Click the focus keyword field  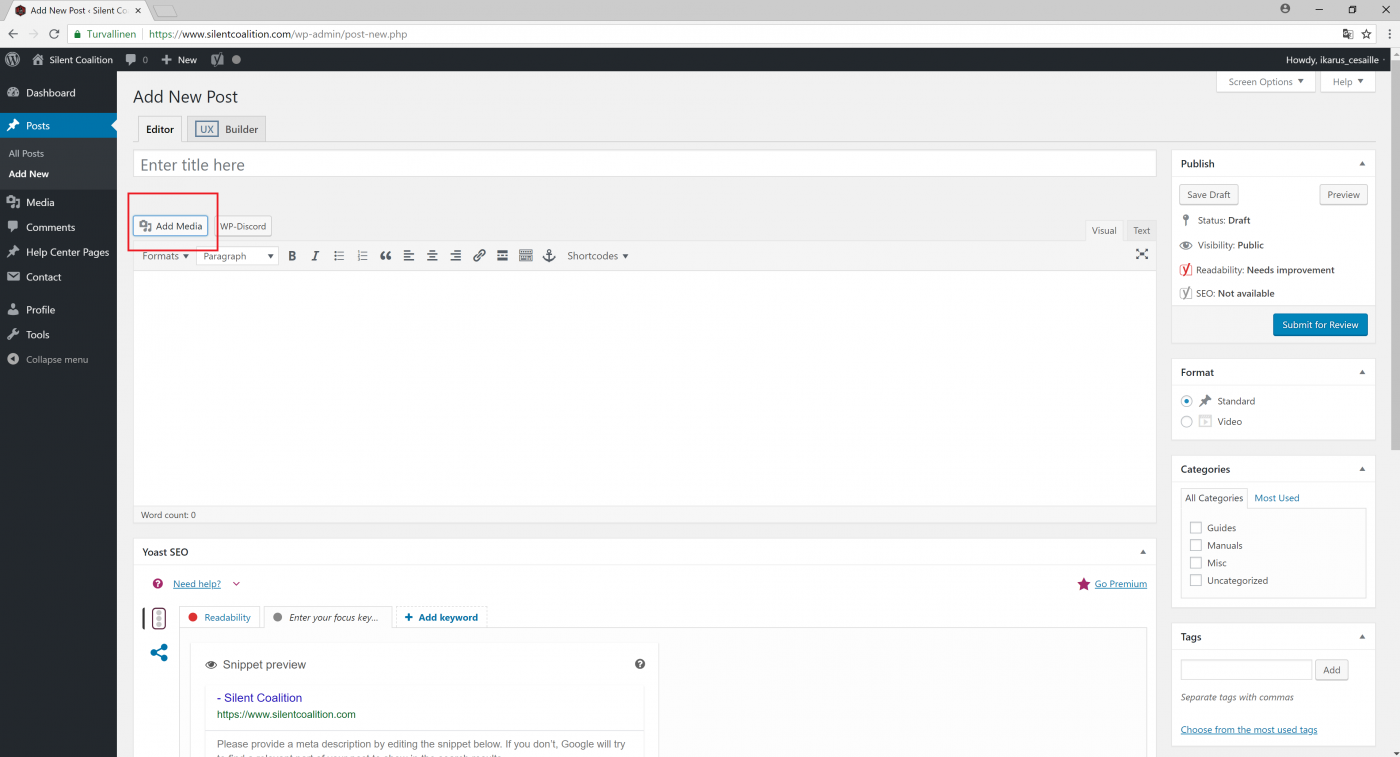tap(328, 617)
